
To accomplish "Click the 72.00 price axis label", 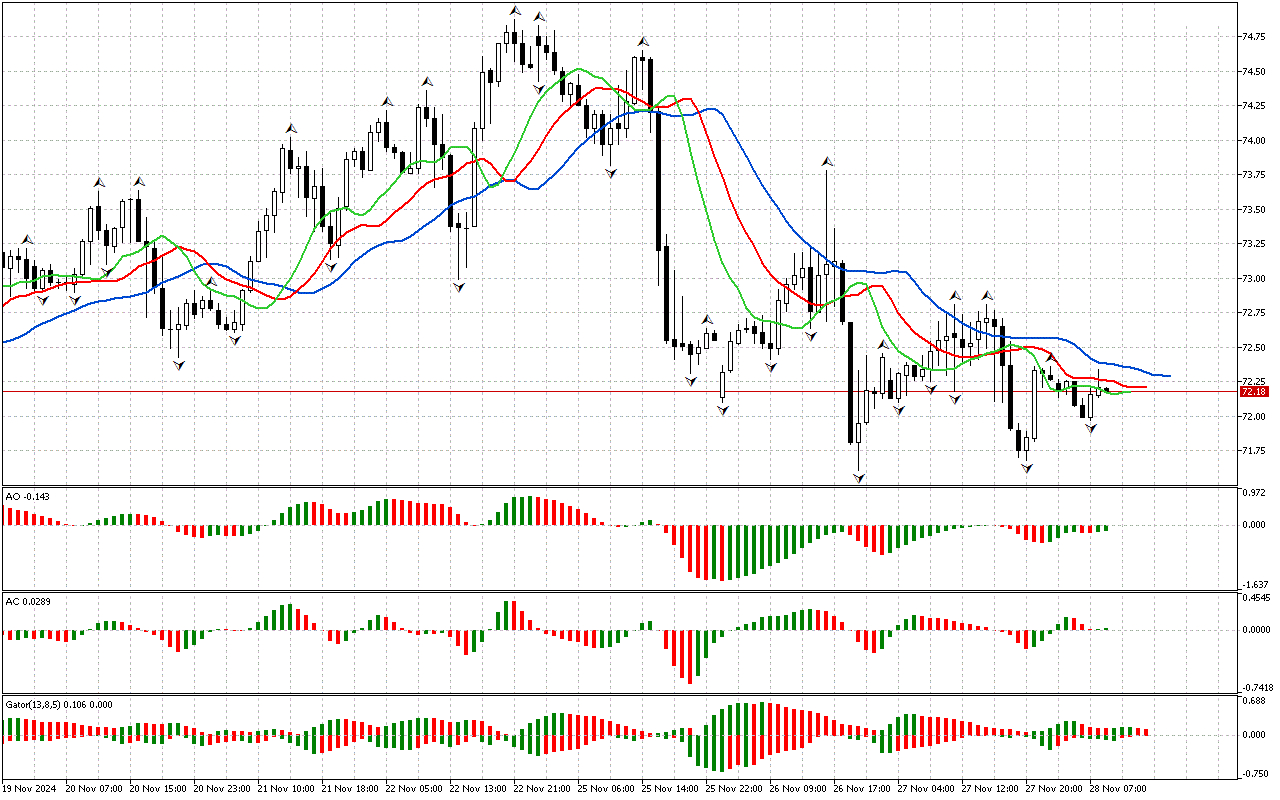I will tap(1253, 417).
